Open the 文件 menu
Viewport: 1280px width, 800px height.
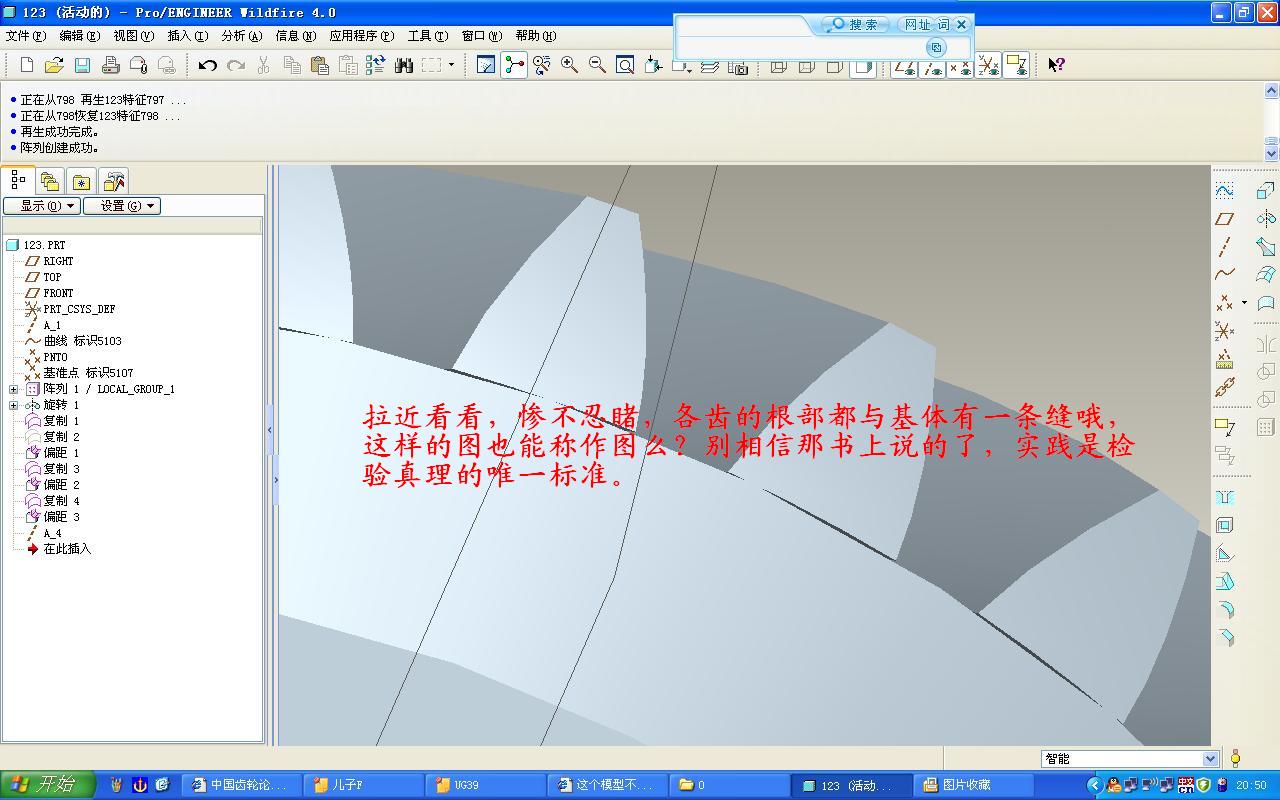[26, 36]
